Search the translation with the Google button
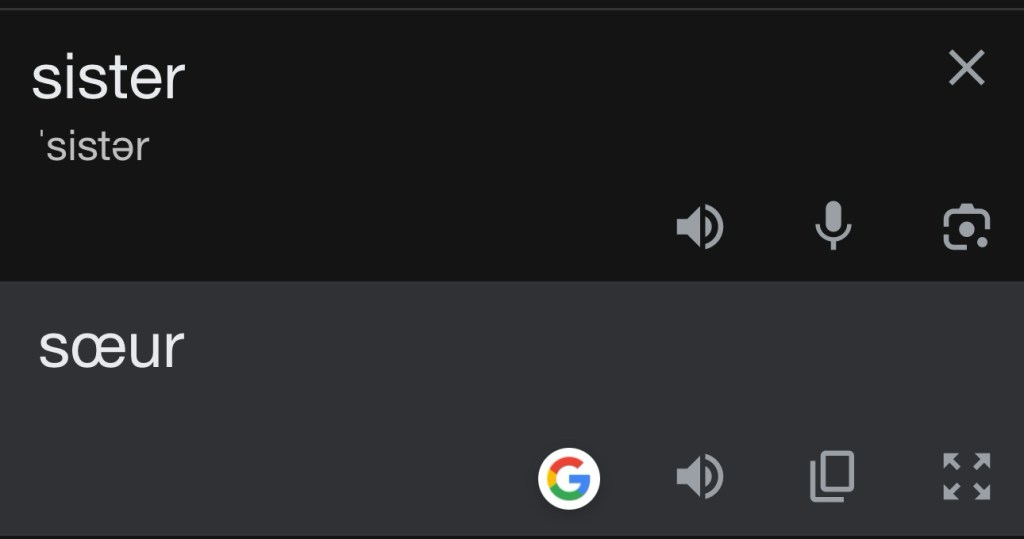Screen dimensions: 1024x539 pos(569,478)
